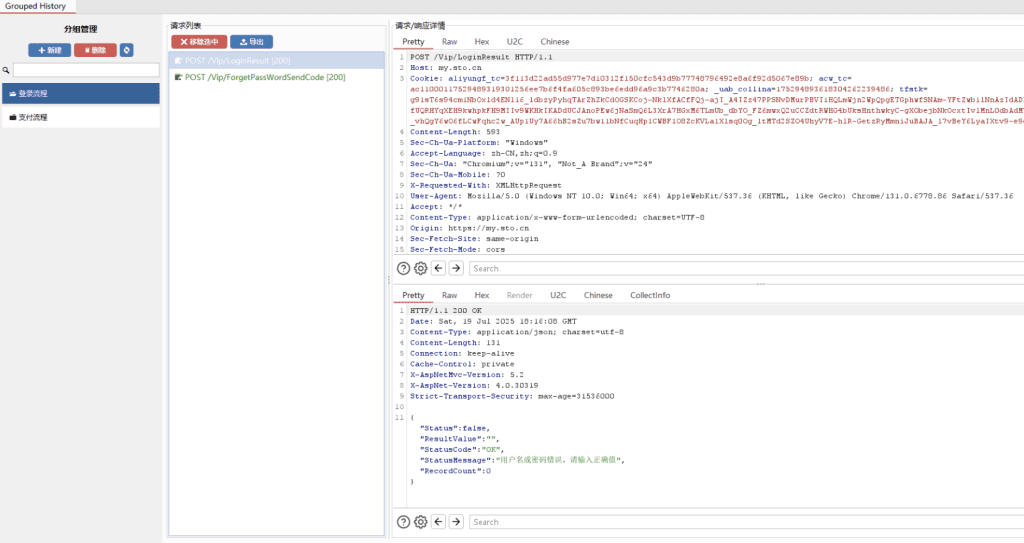The image size is (1024, 543).
Task: Click the "Cache-Control: private" line
Action: click(462, 365)
